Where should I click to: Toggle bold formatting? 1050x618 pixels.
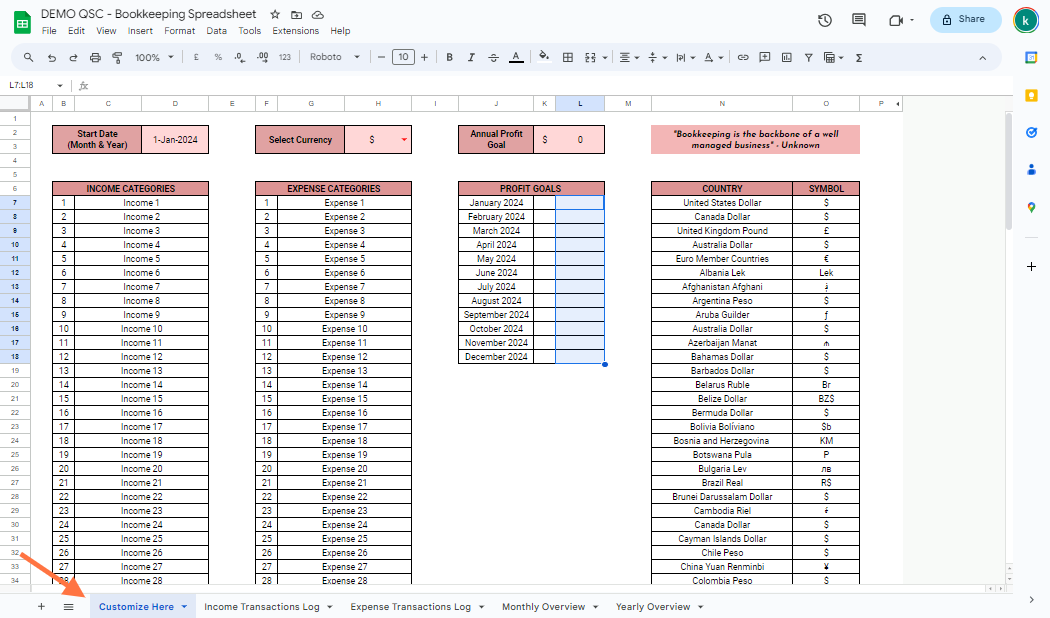coord(449,58)
